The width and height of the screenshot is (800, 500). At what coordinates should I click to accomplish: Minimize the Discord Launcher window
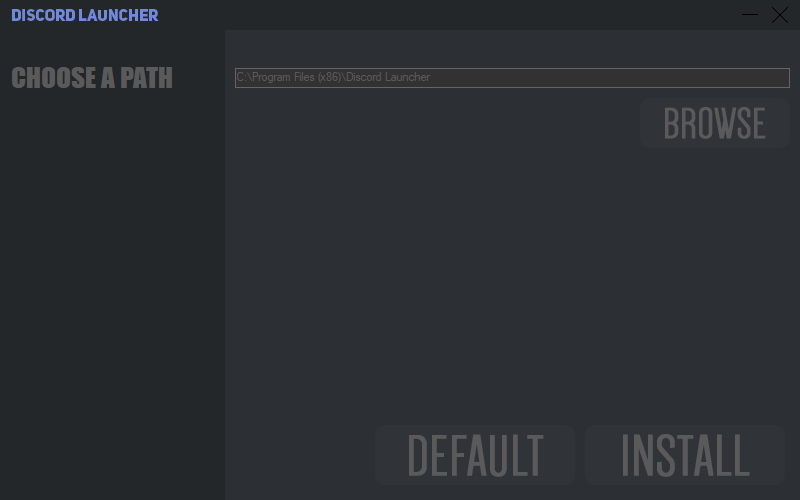(749, 15)
